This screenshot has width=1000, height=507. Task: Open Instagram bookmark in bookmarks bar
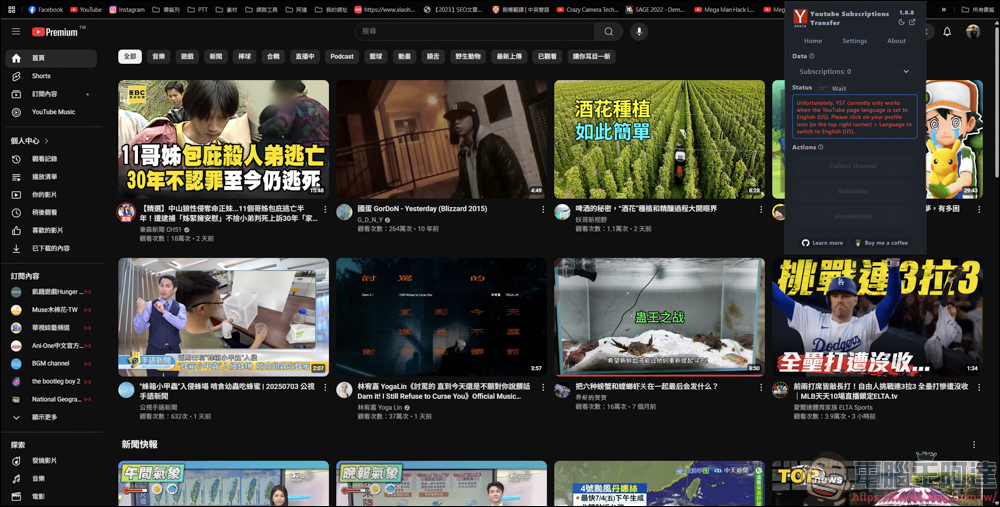pos(127,10)
